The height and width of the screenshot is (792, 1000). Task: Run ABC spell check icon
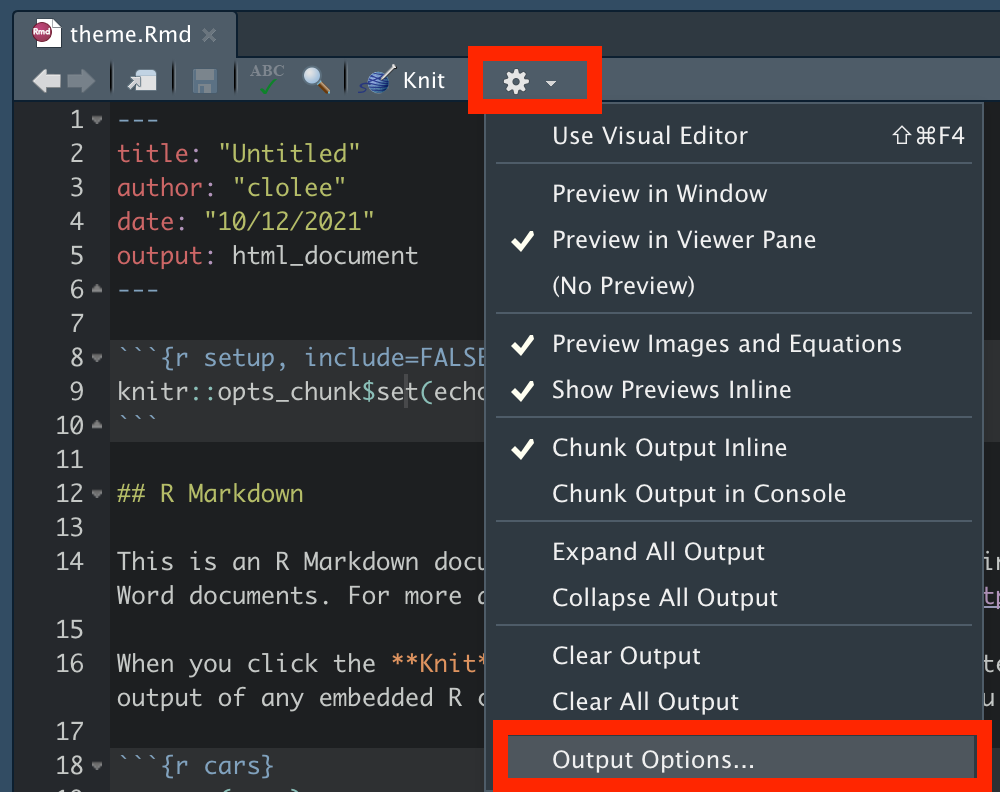click(x=267, y=80)
